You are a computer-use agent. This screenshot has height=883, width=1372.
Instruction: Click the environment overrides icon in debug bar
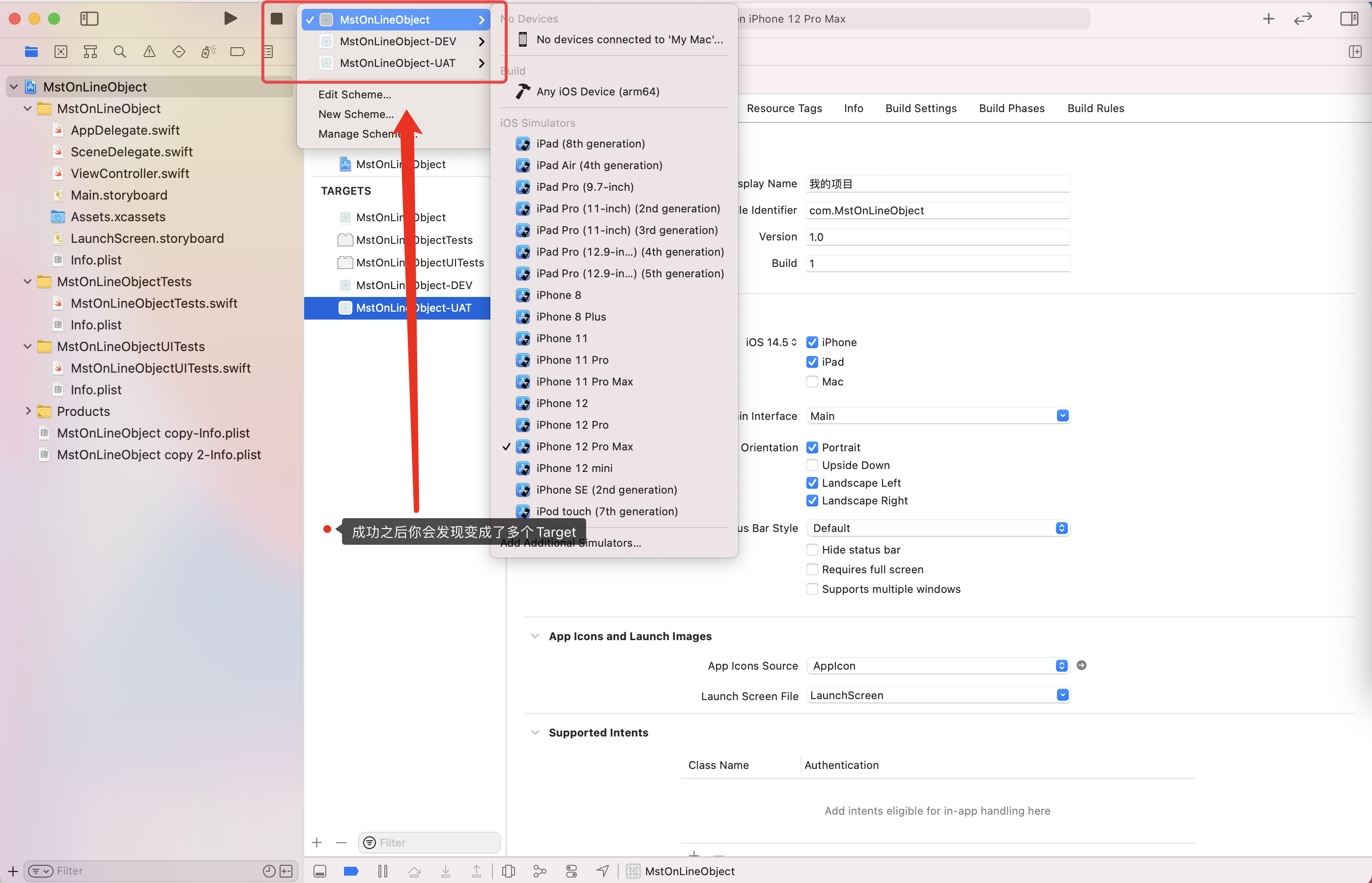[572, 872]
